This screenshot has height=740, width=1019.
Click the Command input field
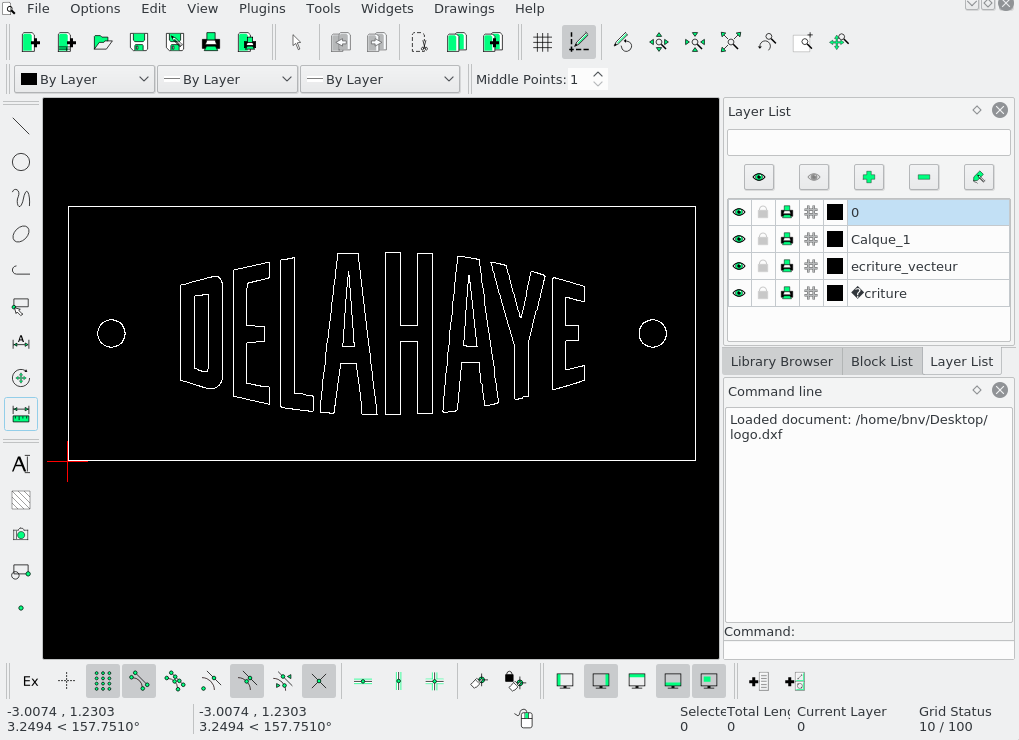(868, 649)
